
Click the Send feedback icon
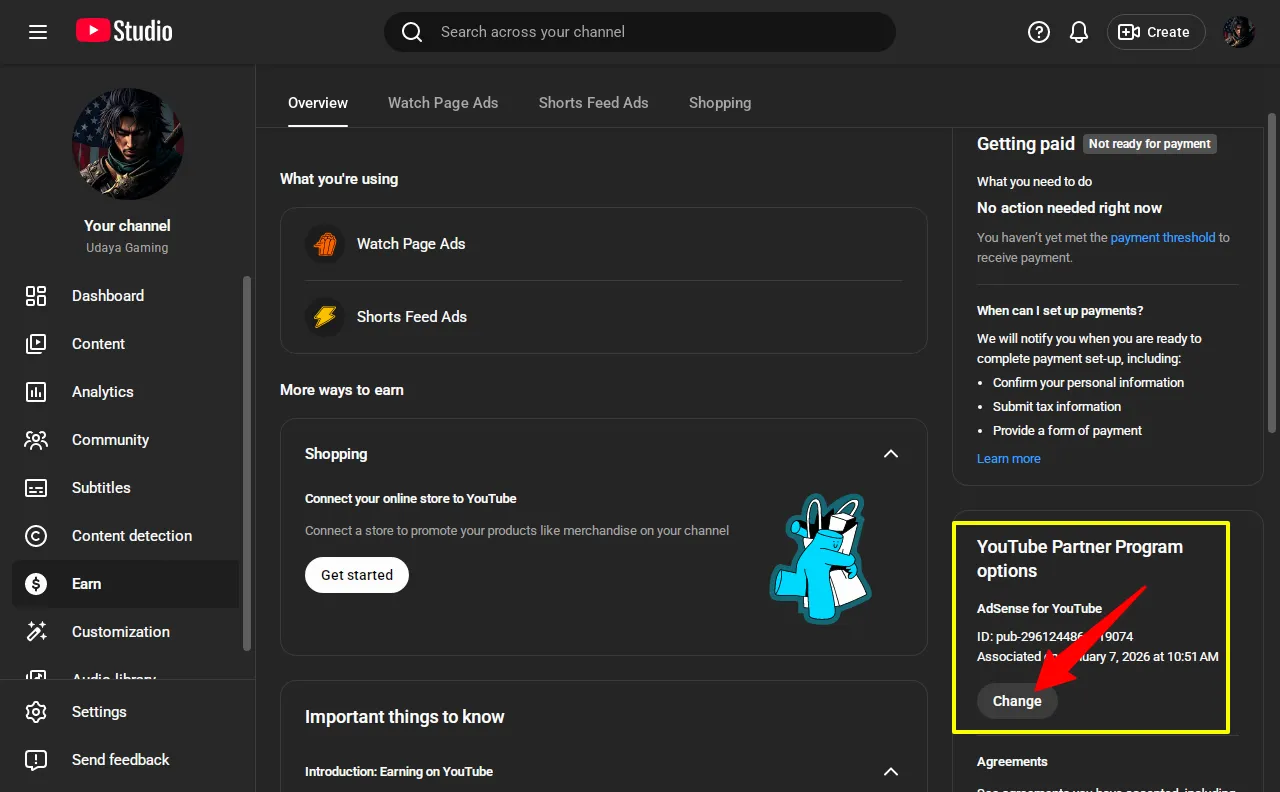point(36,760)
